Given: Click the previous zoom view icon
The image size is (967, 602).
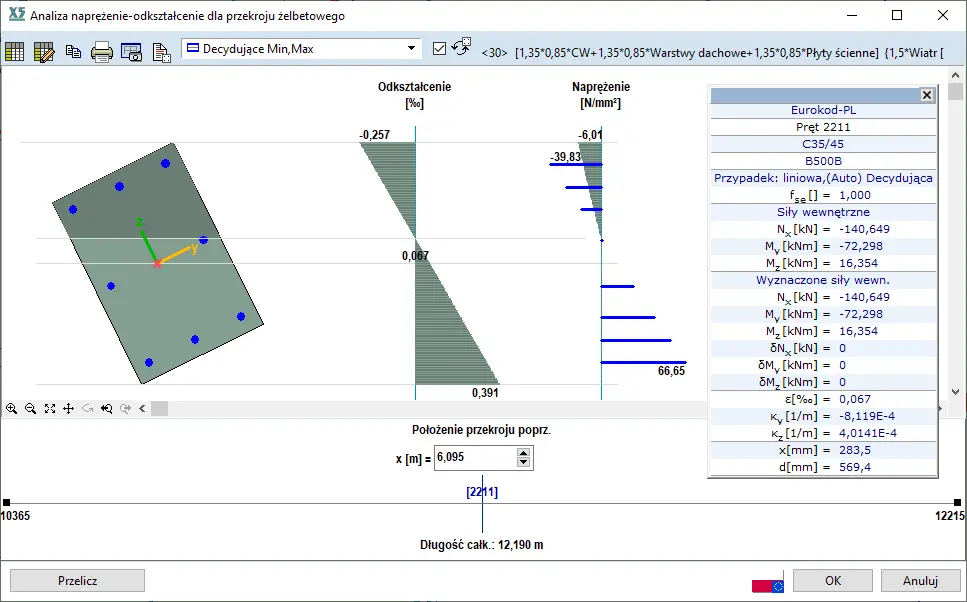Looking at the screenshot, I should 106,408.
